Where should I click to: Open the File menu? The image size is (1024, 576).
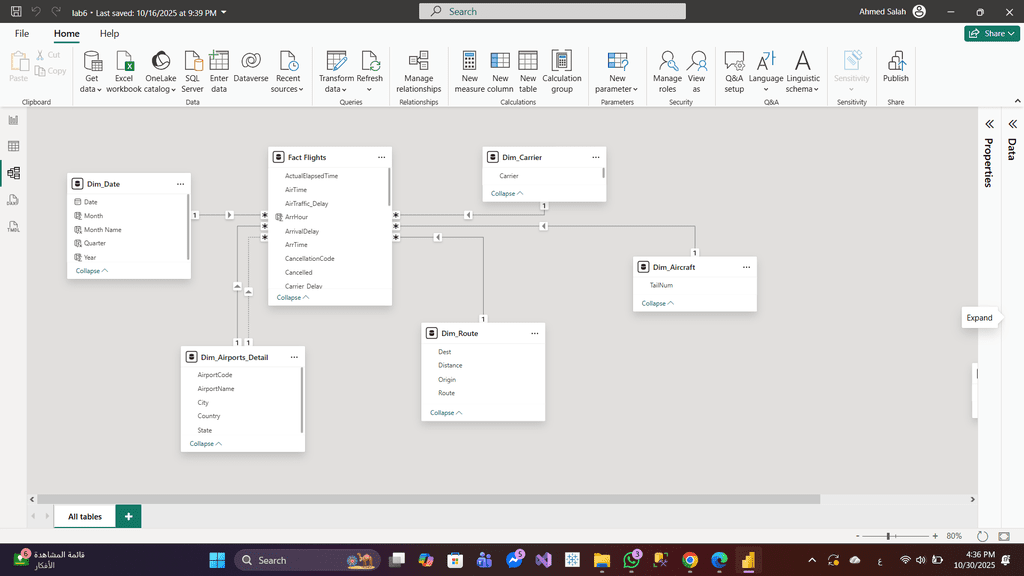click(x=22, y=34)
